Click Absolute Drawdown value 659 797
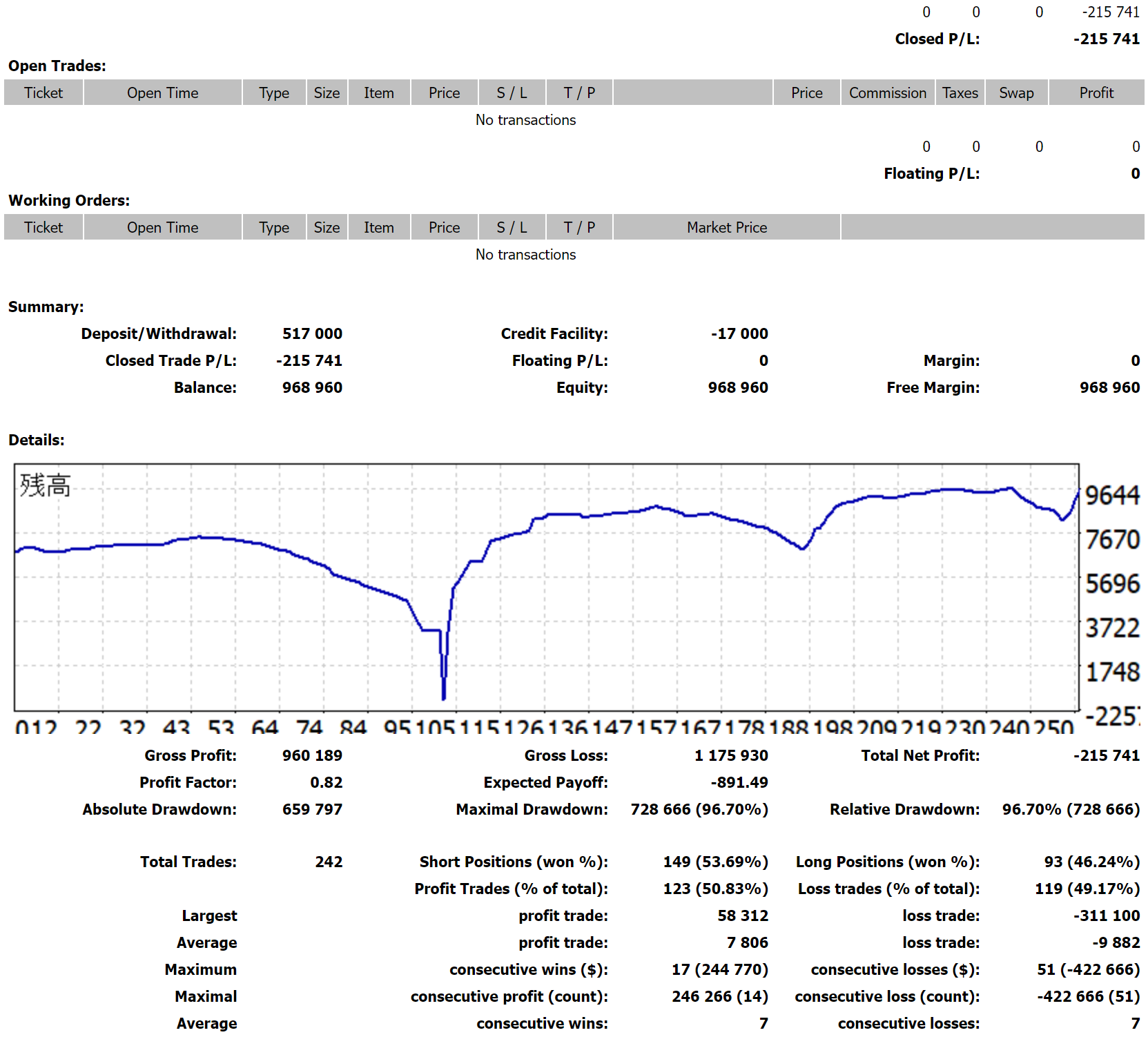 (x=312, y=809)
